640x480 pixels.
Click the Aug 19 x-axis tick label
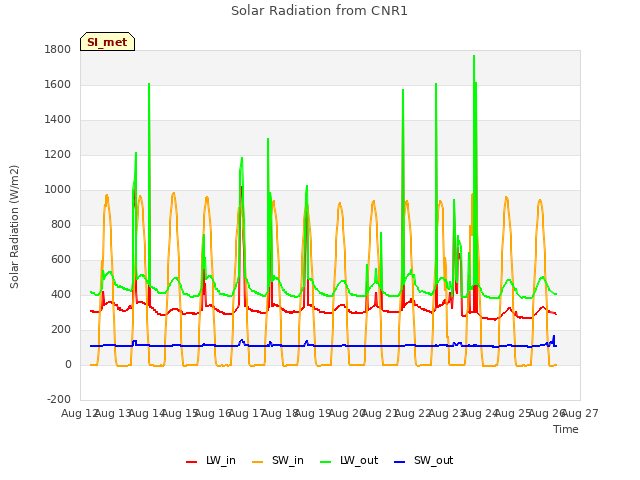(313, 413)
